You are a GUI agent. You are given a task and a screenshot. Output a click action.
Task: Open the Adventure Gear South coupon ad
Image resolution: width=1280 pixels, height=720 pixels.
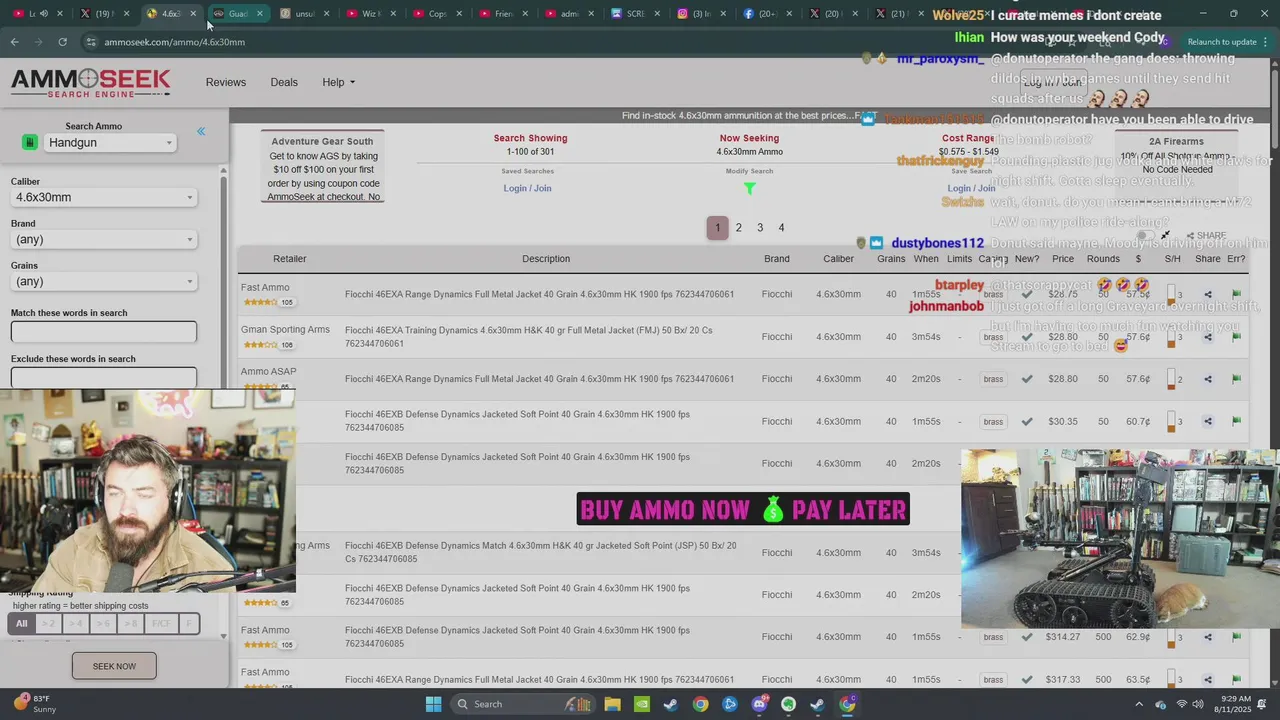tap(322, 167)
